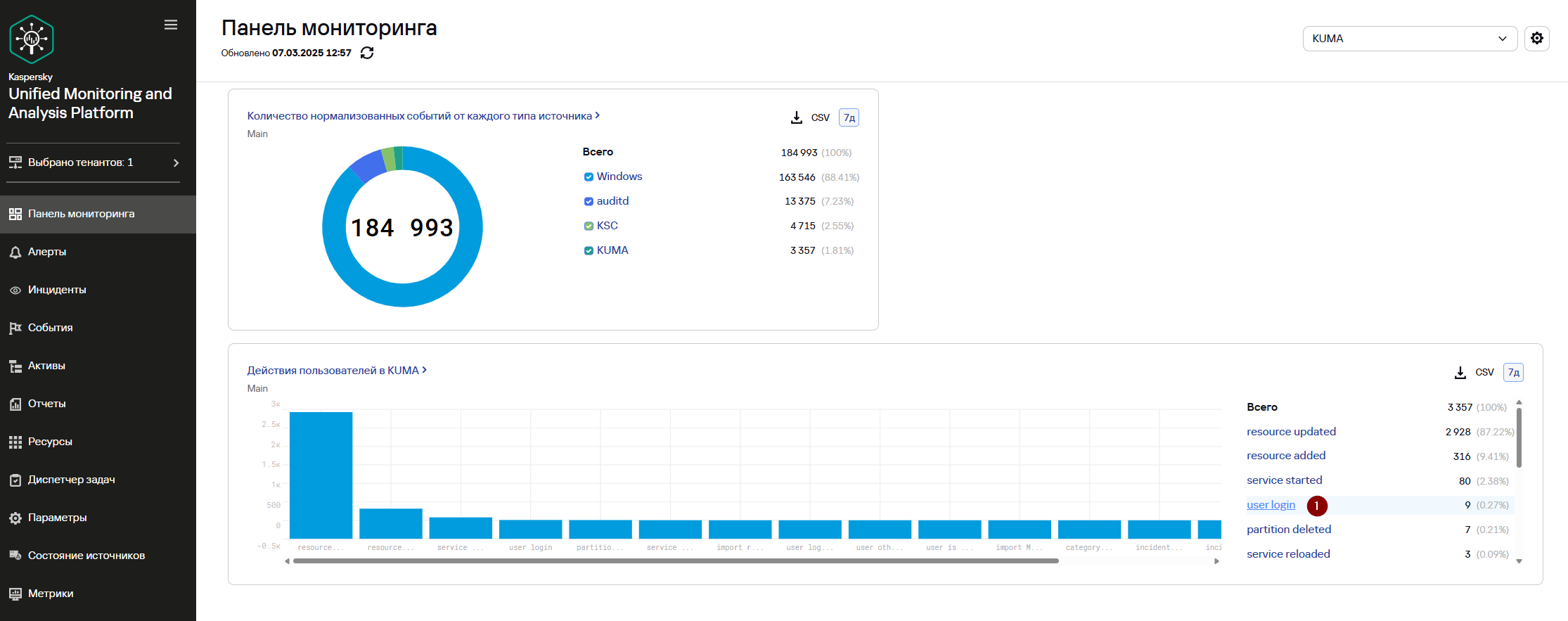
Task: Select the KUMA legend entry
Action: pyautogui.click(x=612, y=250)
